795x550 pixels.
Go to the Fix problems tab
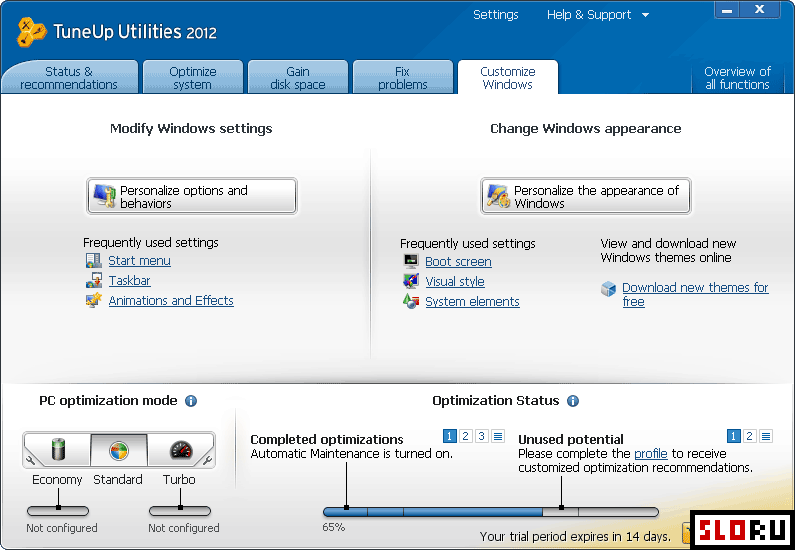pyautogui.click(x=403, y=78)
